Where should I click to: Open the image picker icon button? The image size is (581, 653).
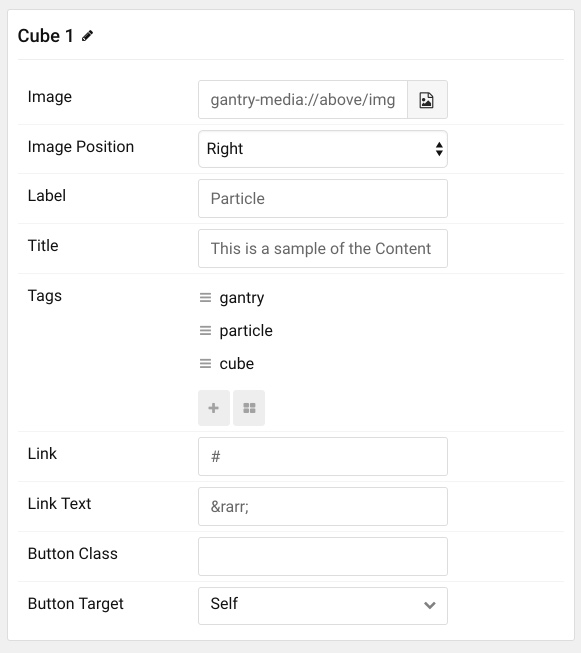[427, 100]
